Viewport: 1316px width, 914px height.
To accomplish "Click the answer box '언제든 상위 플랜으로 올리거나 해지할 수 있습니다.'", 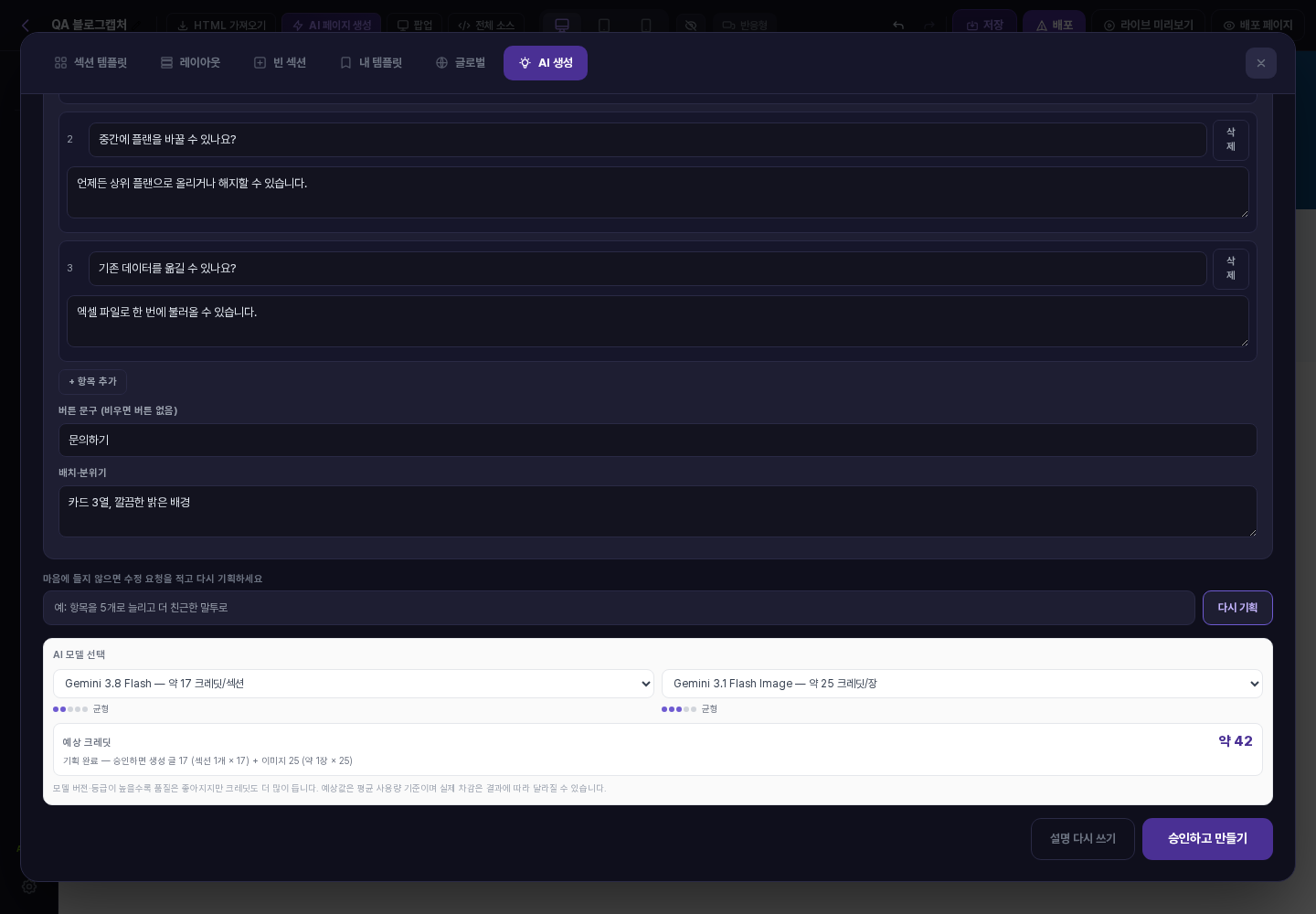I will pyautogui.click(x=658, y=192).
